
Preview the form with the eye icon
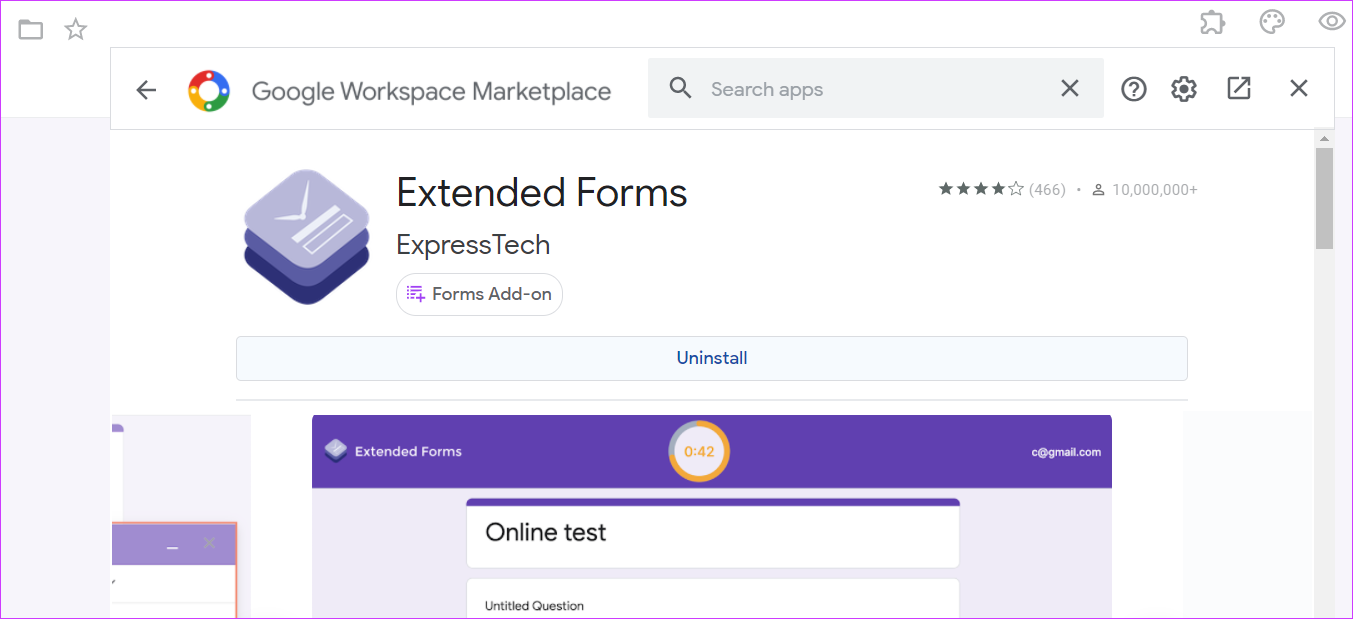(1332, 22)
